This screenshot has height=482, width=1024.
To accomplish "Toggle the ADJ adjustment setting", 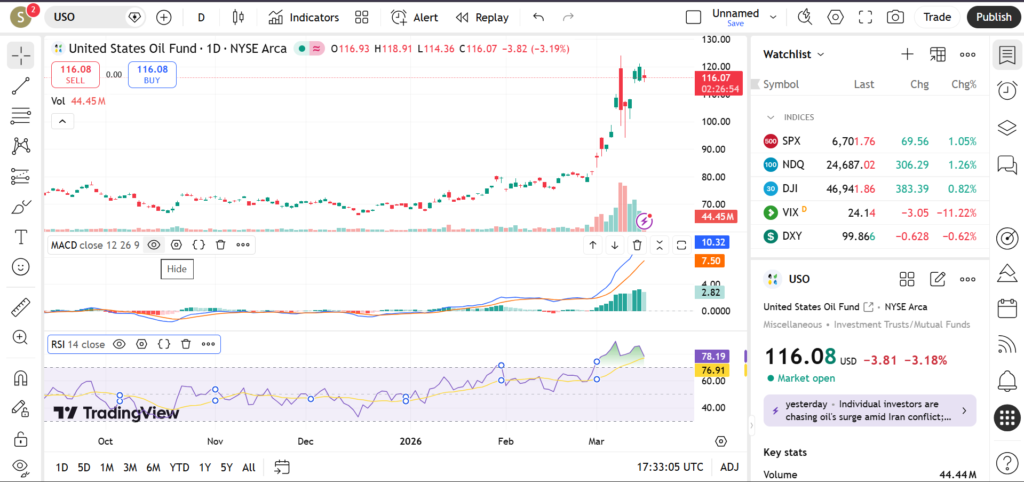I will tap(729, 467).
